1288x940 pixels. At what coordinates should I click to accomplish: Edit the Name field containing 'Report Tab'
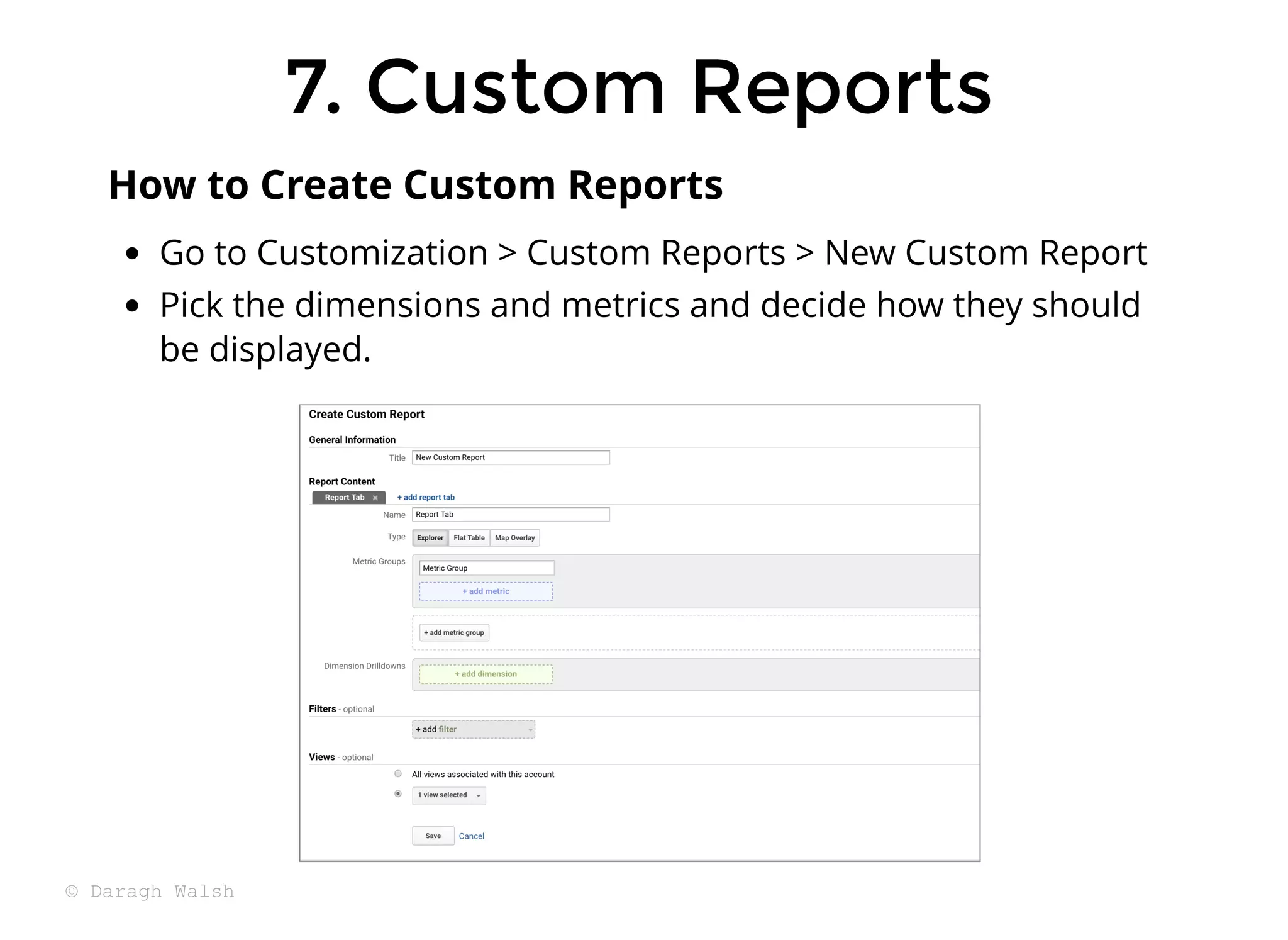(511, 515)
